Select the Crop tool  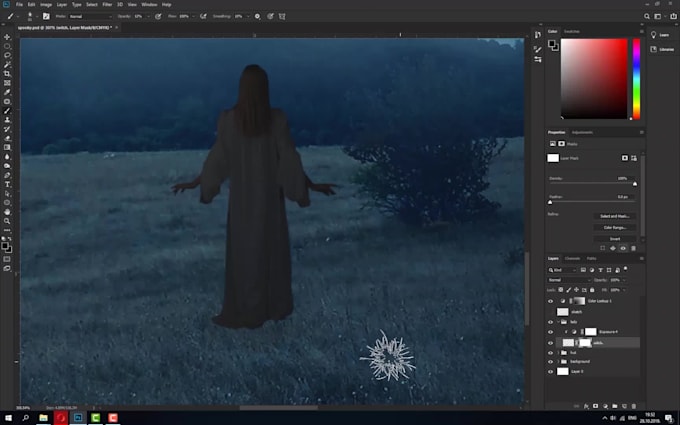tap(7, 74)
